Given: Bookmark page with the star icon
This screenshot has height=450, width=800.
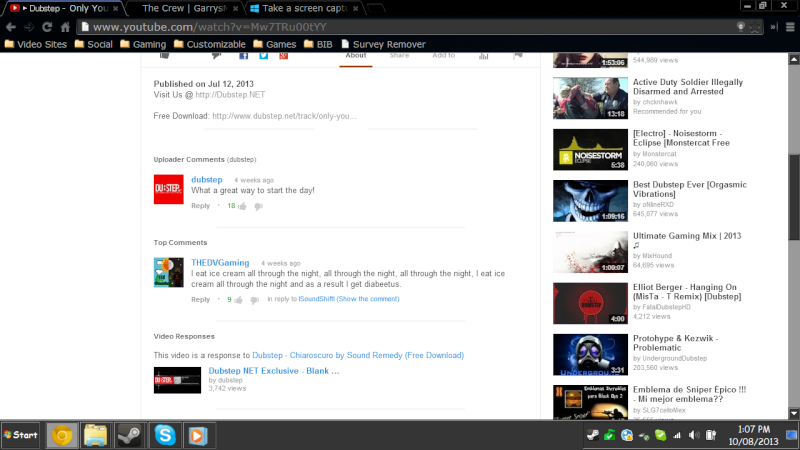Looking at the screenshot, I should (755, 27).
